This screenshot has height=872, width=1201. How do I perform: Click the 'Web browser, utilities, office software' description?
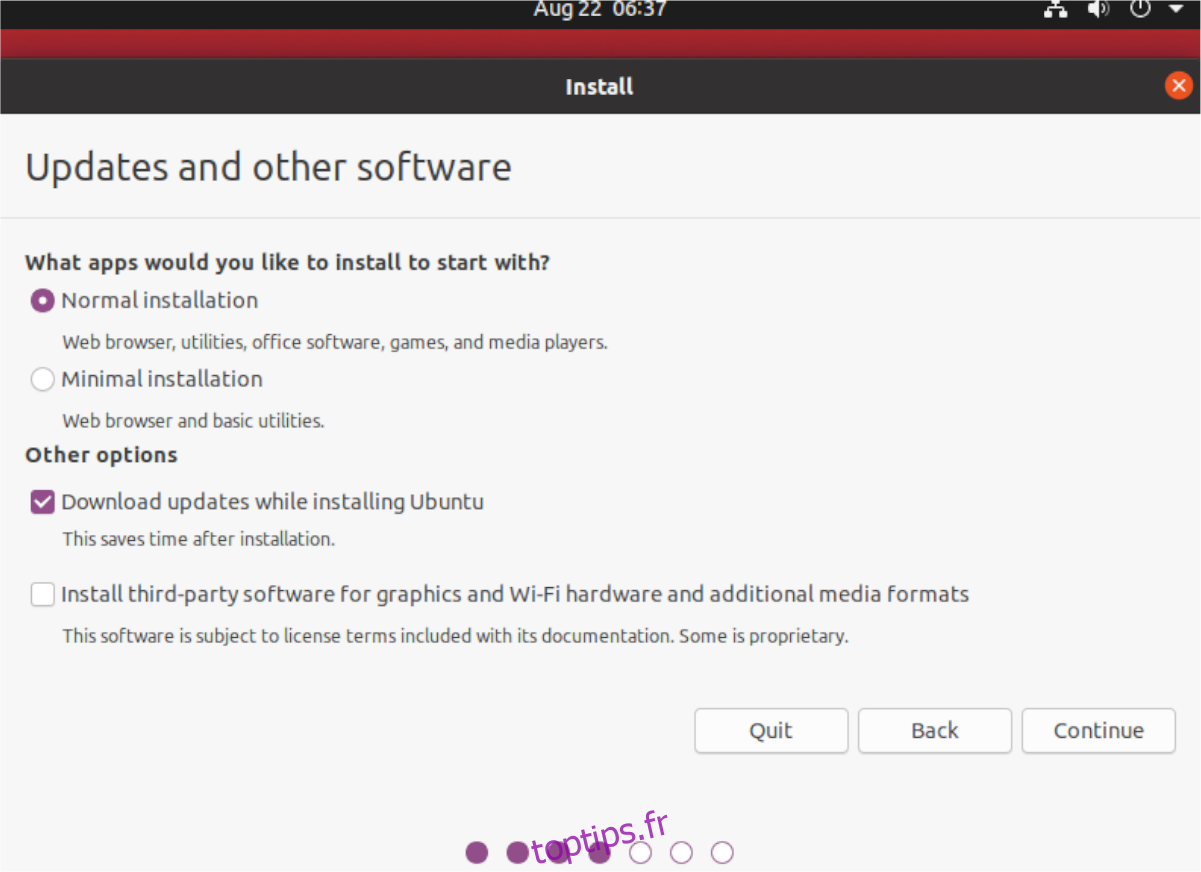click(335, 342)
